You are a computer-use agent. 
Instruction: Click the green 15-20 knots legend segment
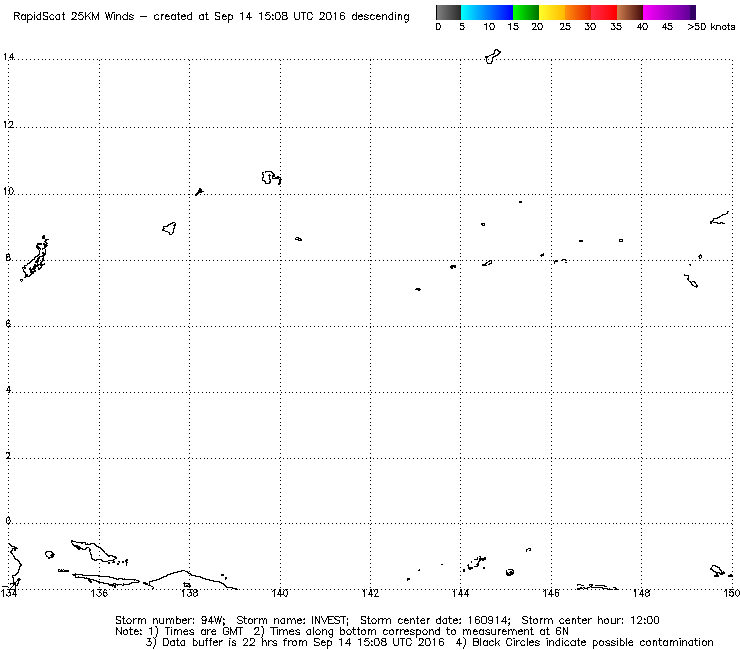[526, 12]
